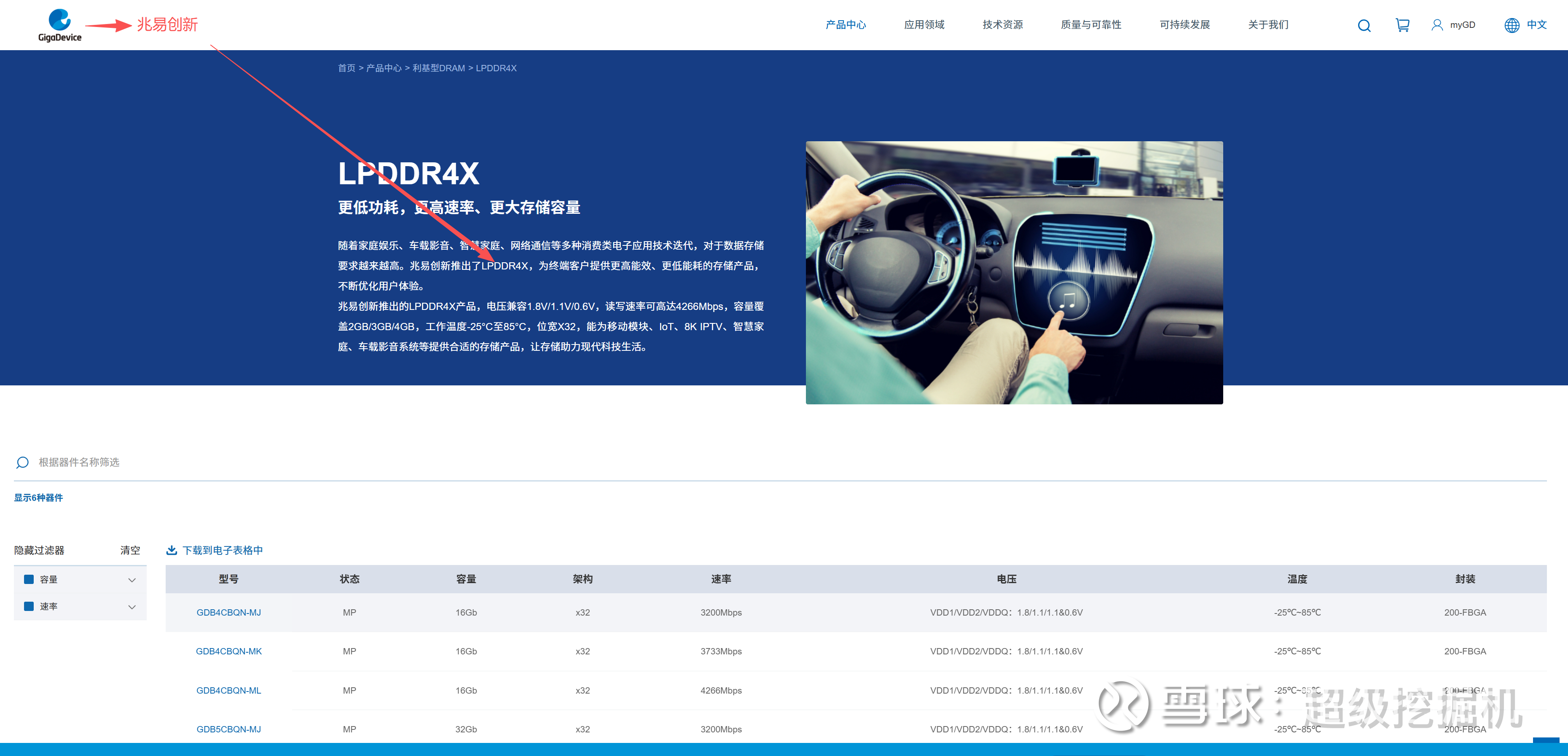Click the download icon beside 下载到电子表格中
1568x756 pixels.
[x=172, y=550]
